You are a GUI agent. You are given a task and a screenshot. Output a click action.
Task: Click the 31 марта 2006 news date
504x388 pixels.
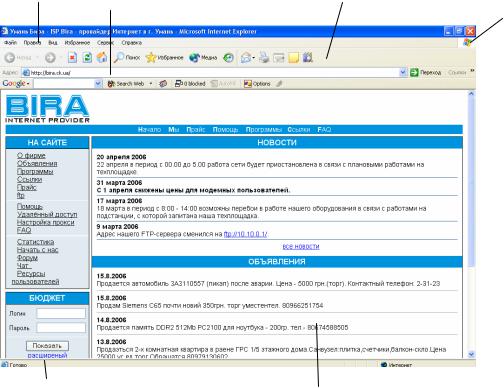click(x=119, y=183)
